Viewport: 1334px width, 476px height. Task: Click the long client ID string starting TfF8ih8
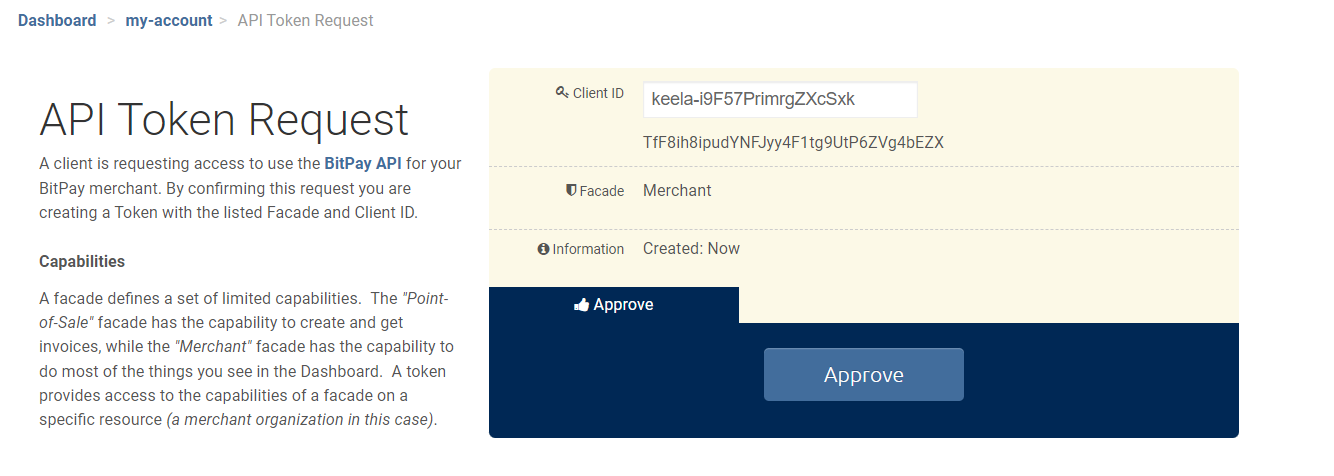793,142
